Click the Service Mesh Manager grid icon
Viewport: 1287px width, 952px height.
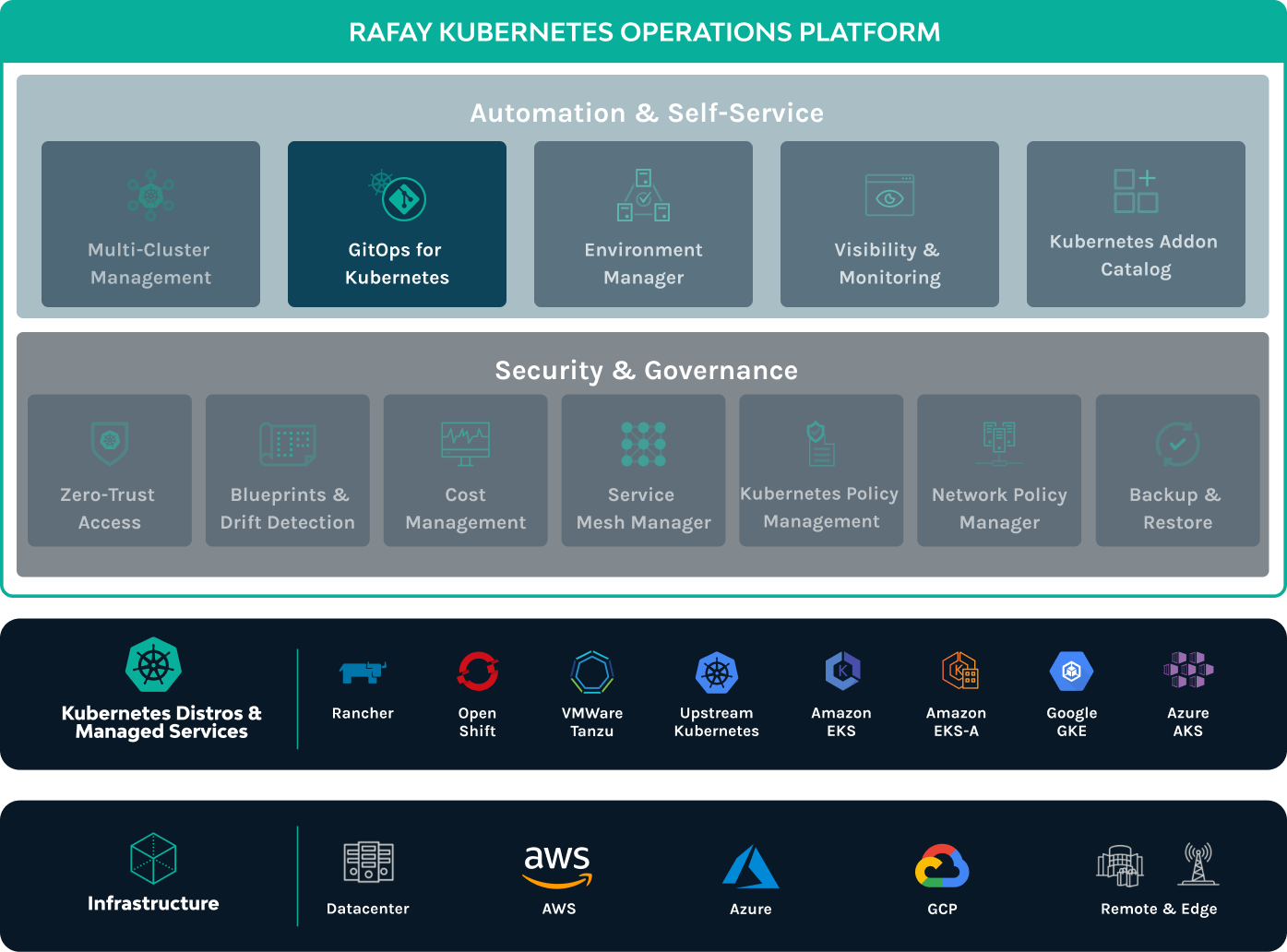tap(643, 444)
